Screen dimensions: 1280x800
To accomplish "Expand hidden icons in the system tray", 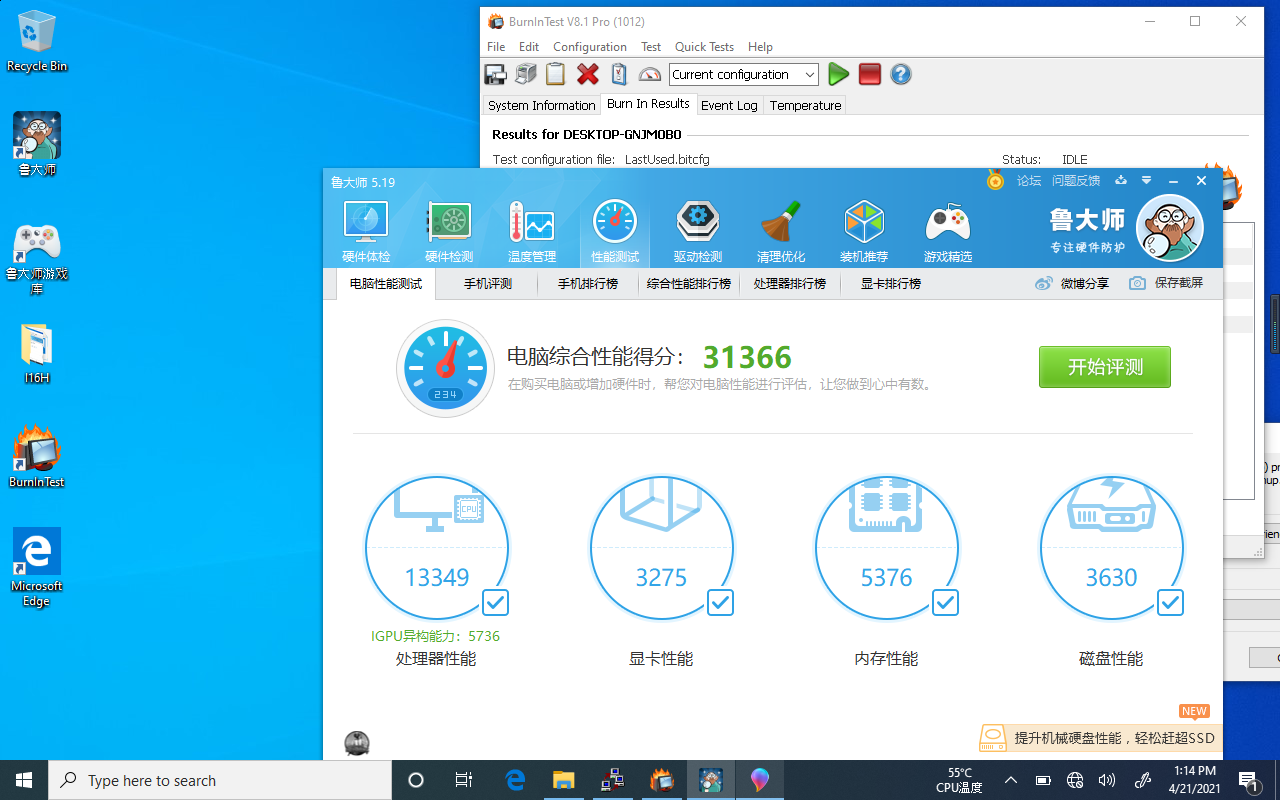I will pyautogui.click(x=1010, y=780).
